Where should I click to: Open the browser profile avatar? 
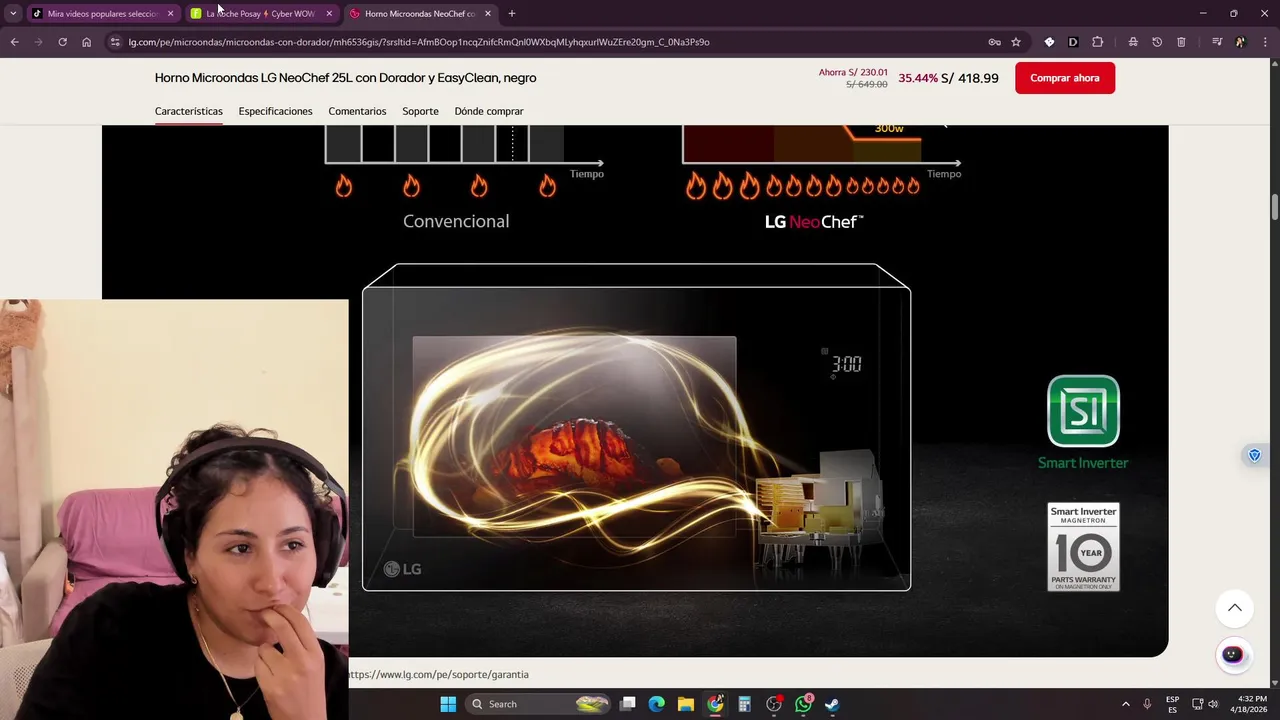pos(1241,42)
